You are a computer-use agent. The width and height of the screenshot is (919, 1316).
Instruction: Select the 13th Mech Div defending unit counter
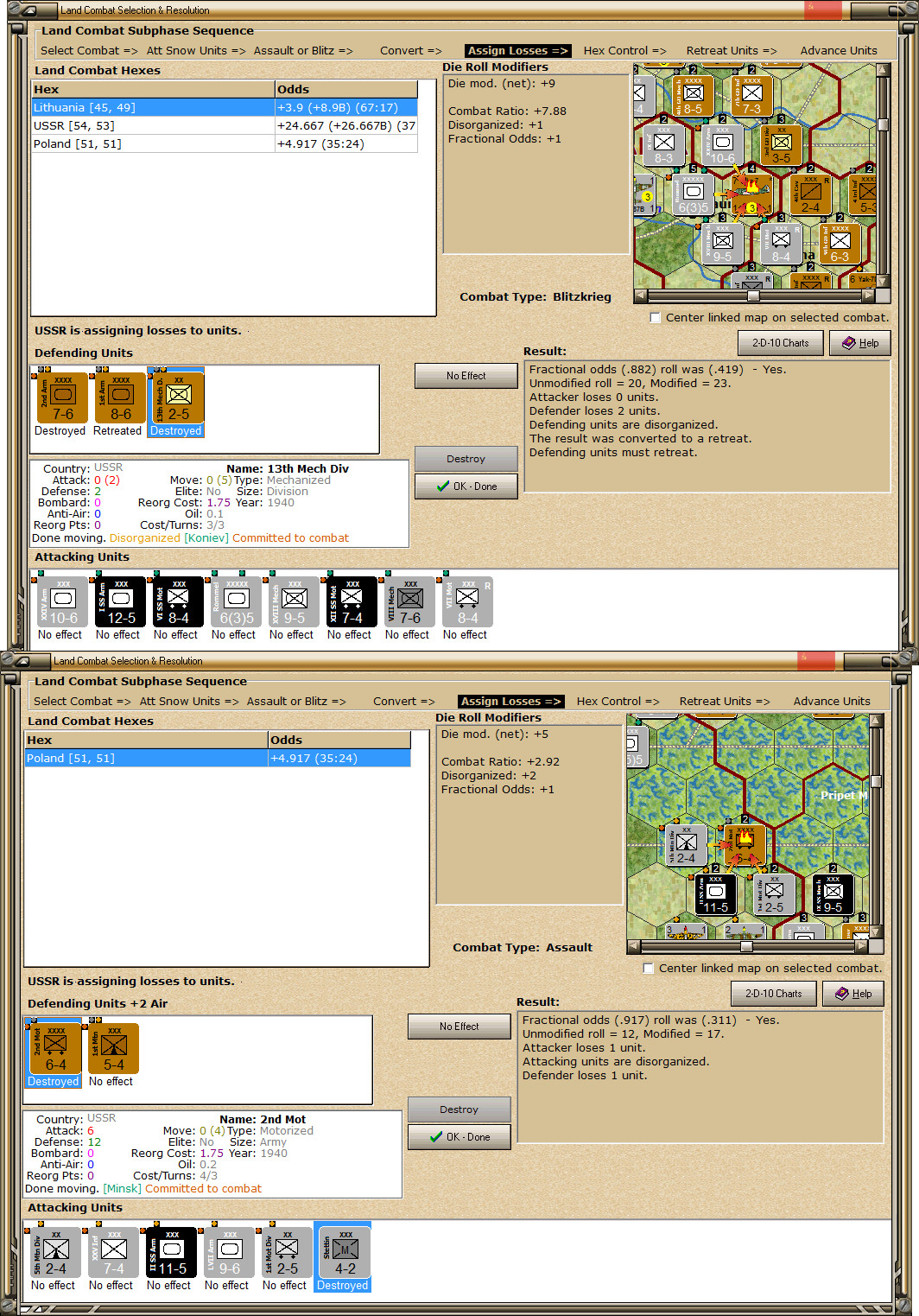[x=176, y=397]
